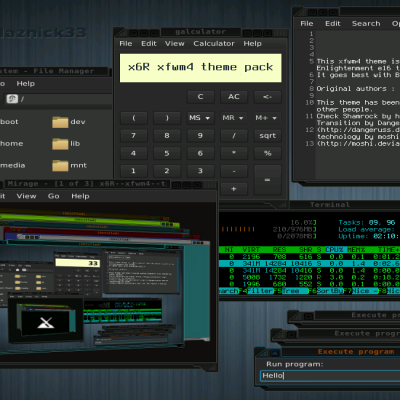Click the minus button in galculator

[x=233, y=171]
